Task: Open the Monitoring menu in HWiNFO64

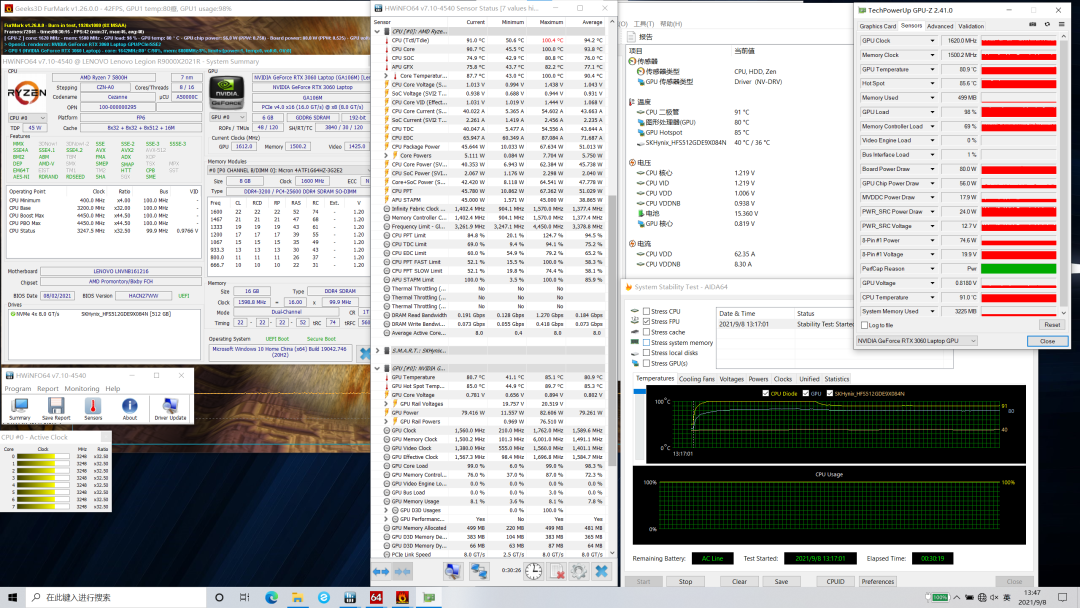Action: tap(82, 389)
